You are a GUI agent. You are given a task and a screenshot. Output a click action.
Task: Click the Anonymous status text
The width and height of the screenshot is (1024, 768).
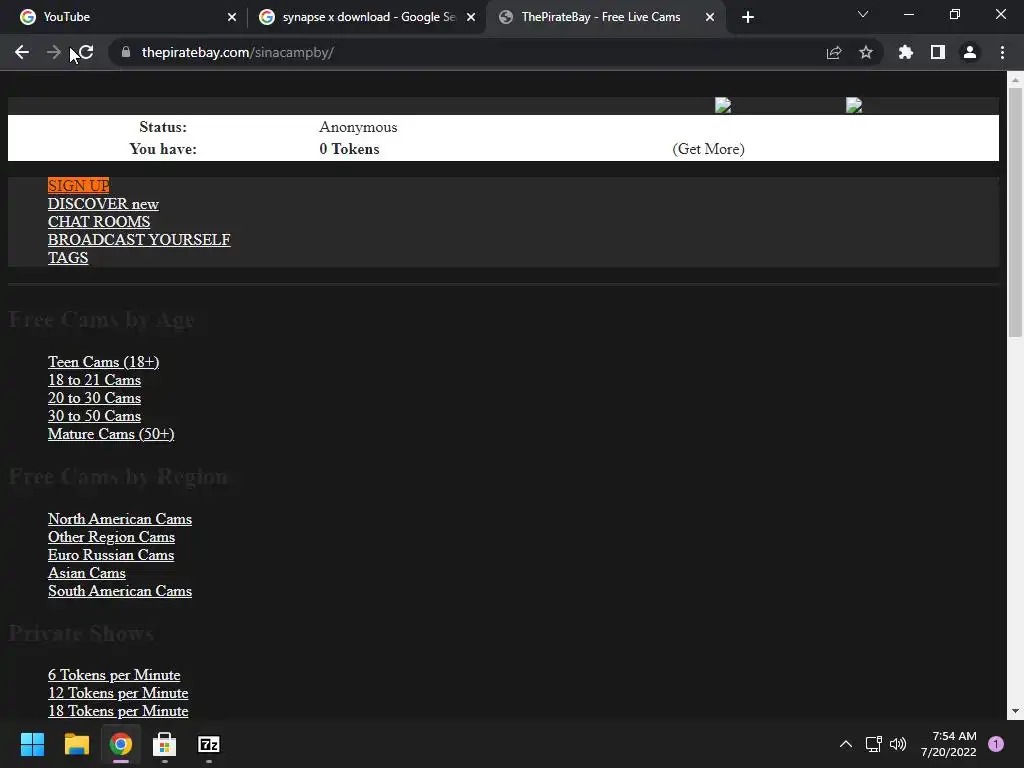point(358,127)
